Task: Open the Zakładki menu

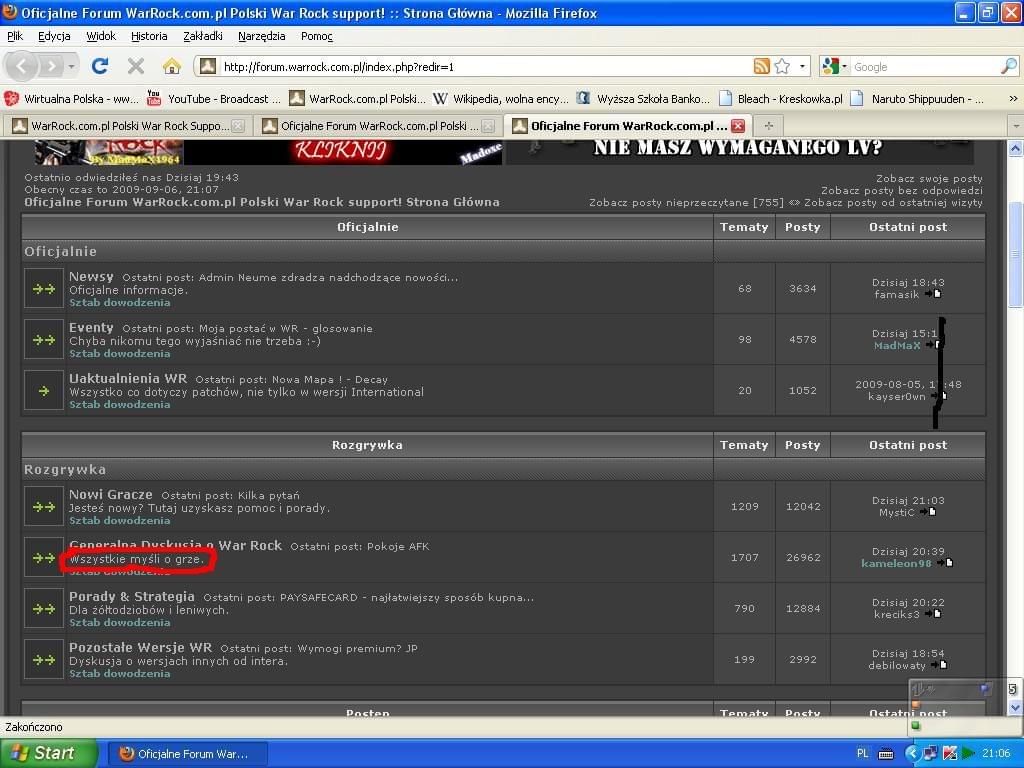Action: (202, 37)
